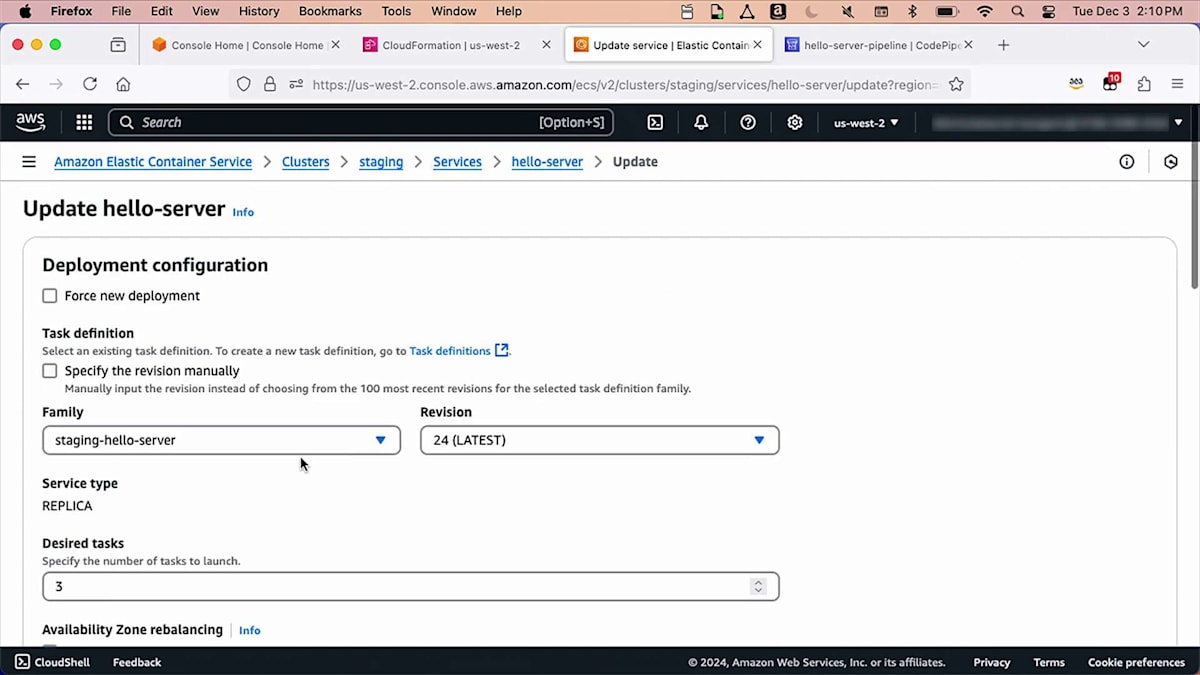Open the Bookmarks menu
Viewport: 1200px width, 675px height.
[x=330, y=11]
